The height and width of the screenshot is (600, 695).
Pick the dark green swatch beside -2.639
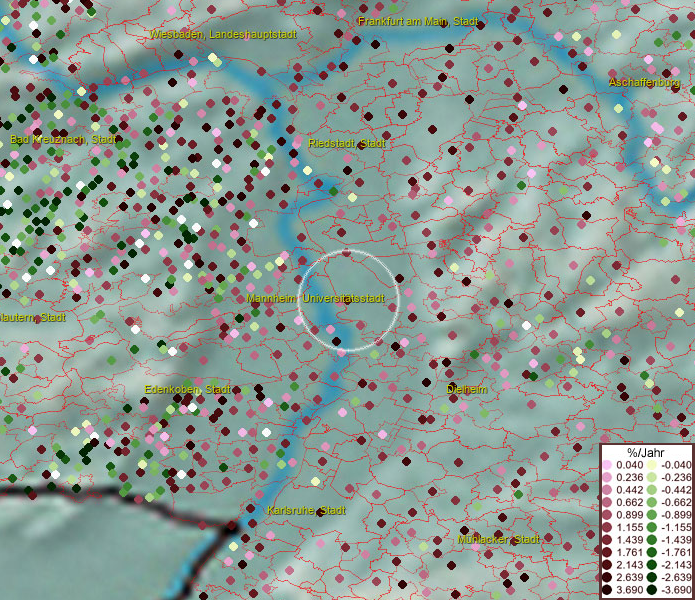pos(652,577)
